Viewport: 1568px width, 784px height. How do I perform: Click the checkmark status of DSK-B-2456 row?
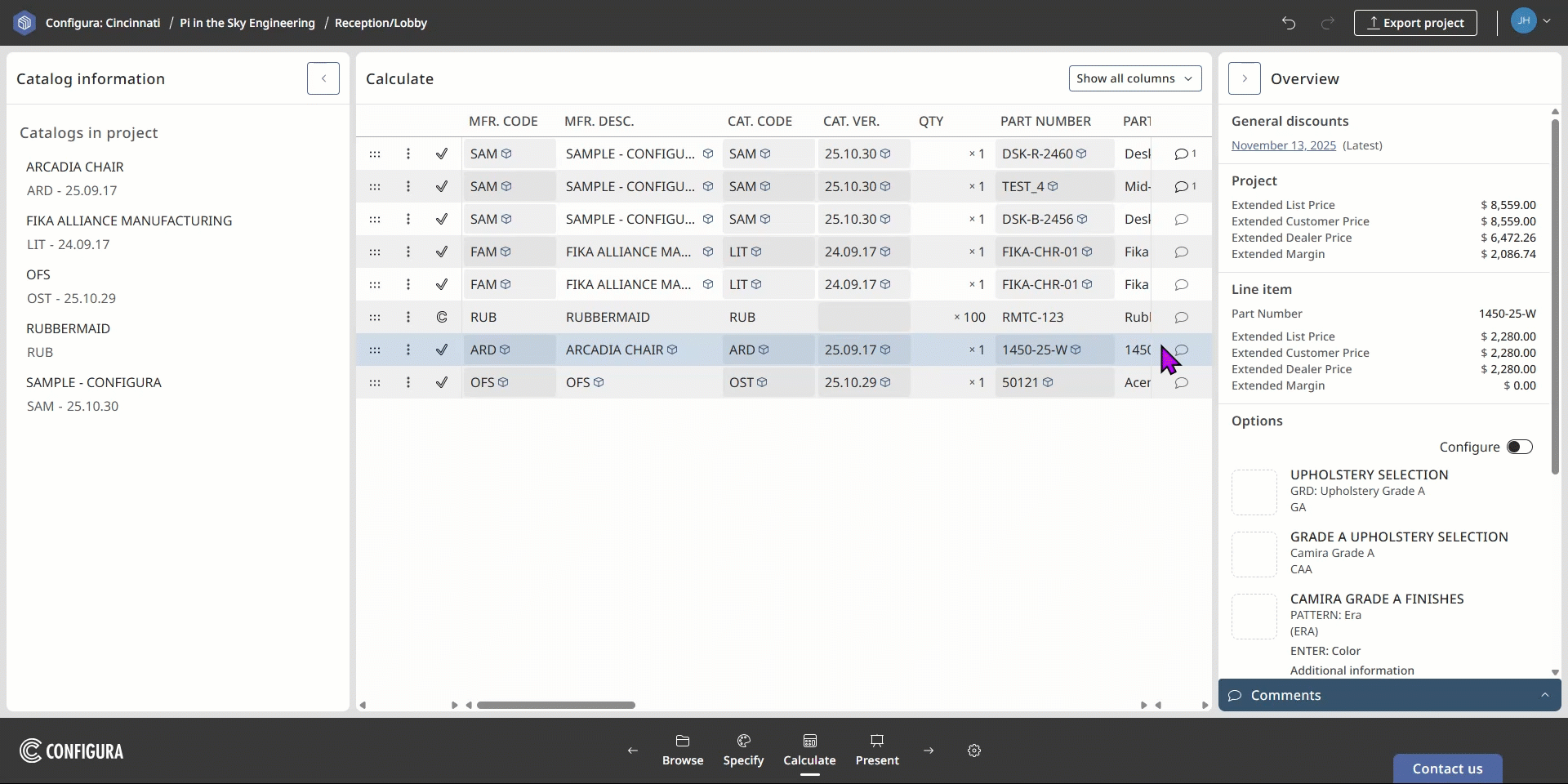(442, 219)
